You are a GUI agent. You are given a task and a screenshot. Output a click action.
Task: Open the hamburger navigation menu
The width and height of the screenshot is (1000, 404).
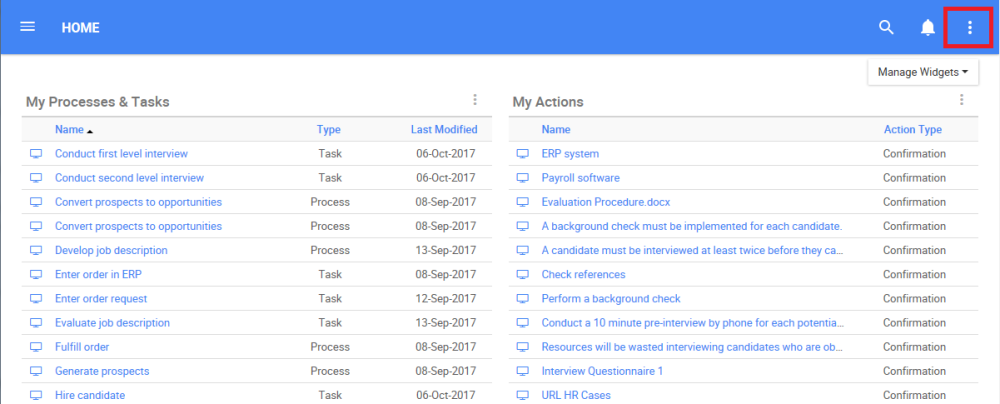pos(28,27)
